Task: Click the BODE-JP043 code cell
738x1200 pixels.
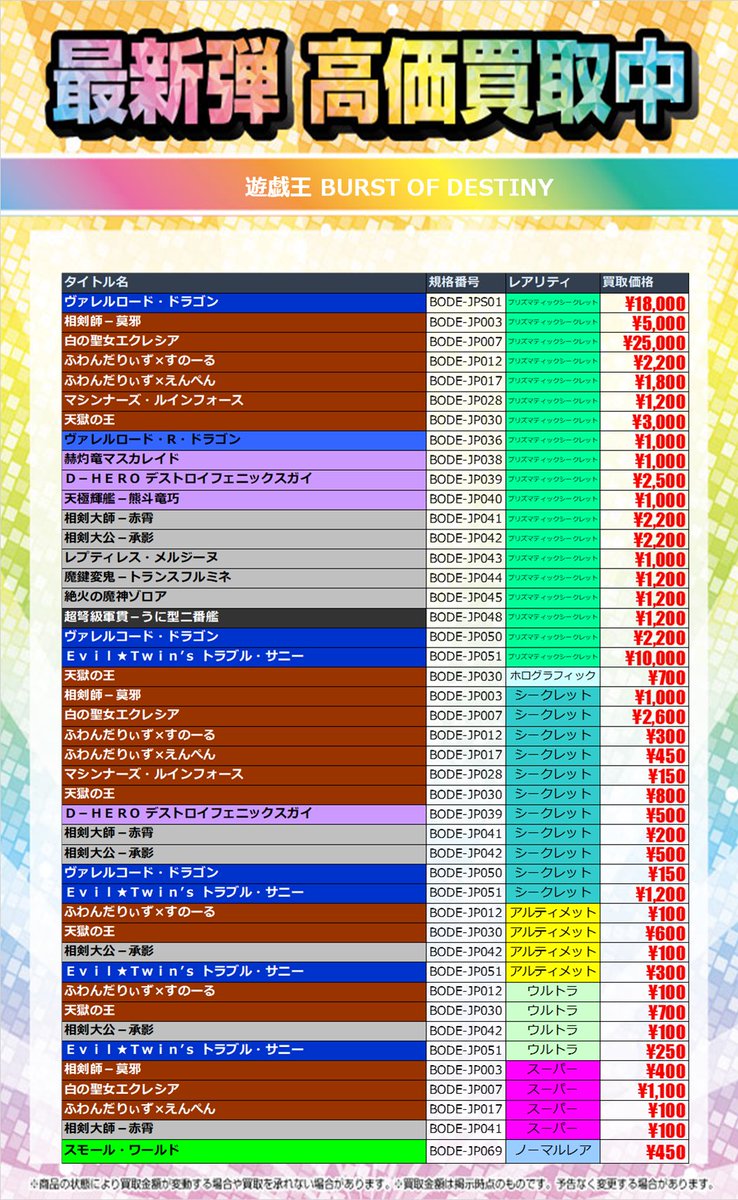Action: (465, 558)
